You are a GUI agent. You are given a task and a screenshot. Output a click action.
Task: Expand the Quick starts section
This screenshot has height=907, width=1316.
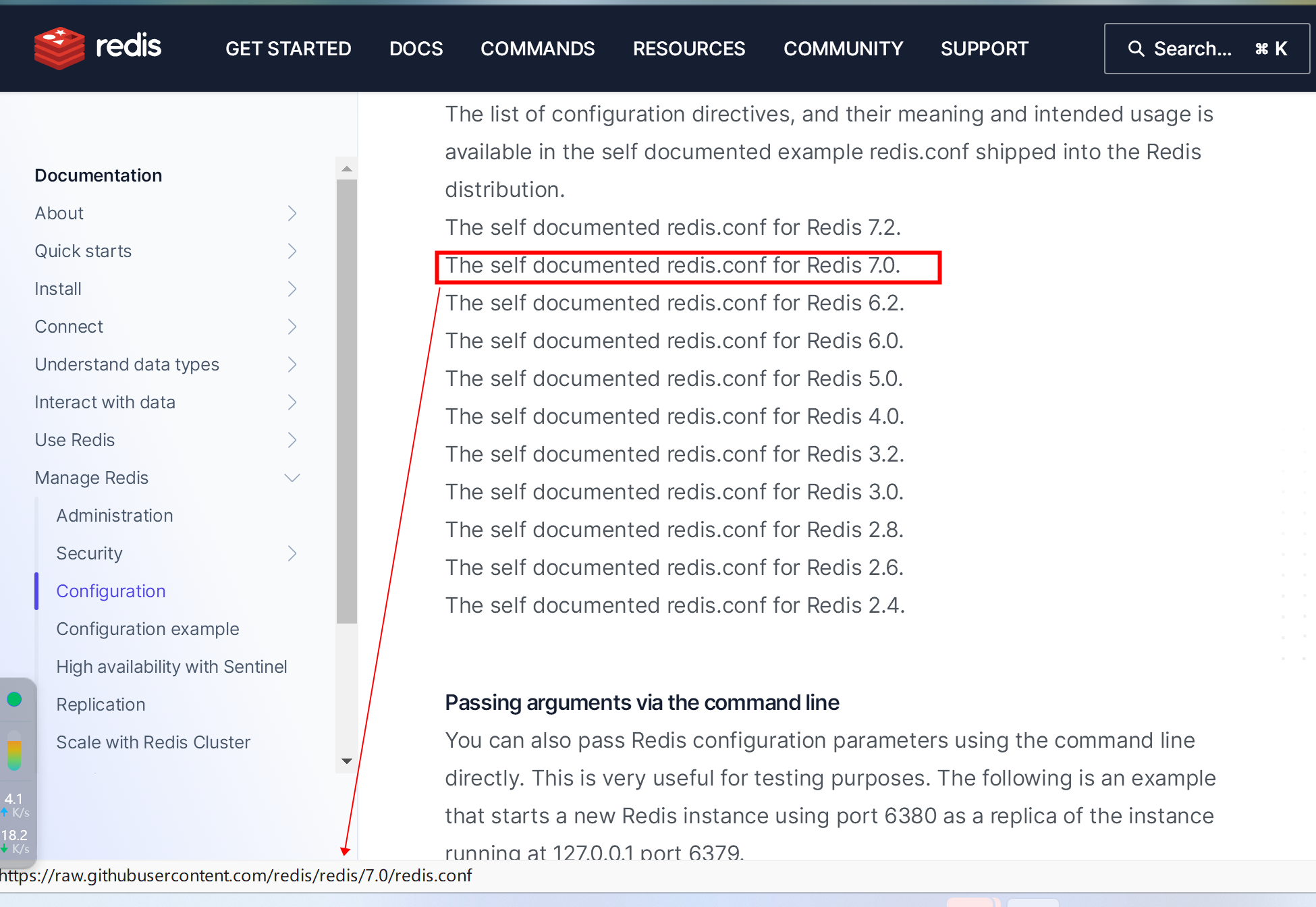[292, 250]
